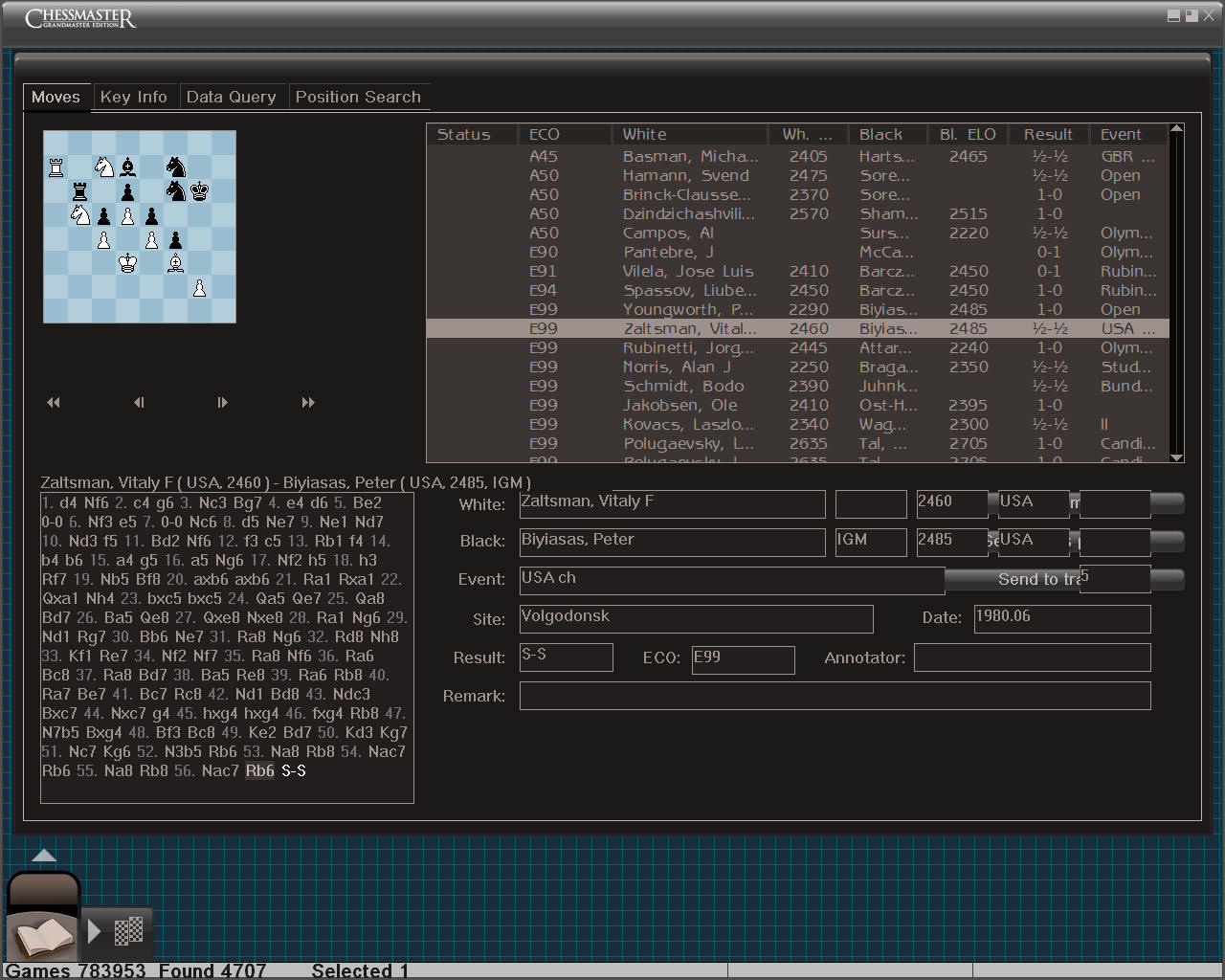Click the empty Remark input field
The height and width of the screenshot is (980, 1225).
point(835,696)
